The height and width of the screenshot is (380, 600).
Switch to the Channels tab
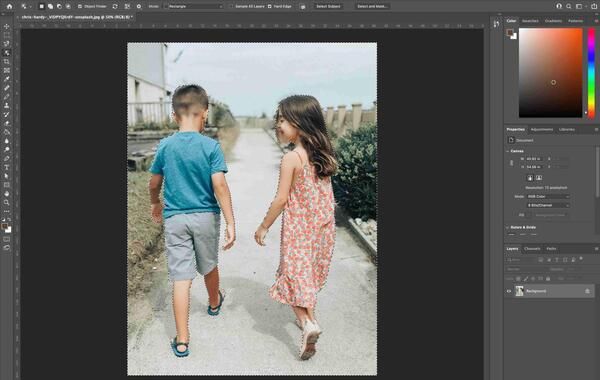[x=532, y=249]
